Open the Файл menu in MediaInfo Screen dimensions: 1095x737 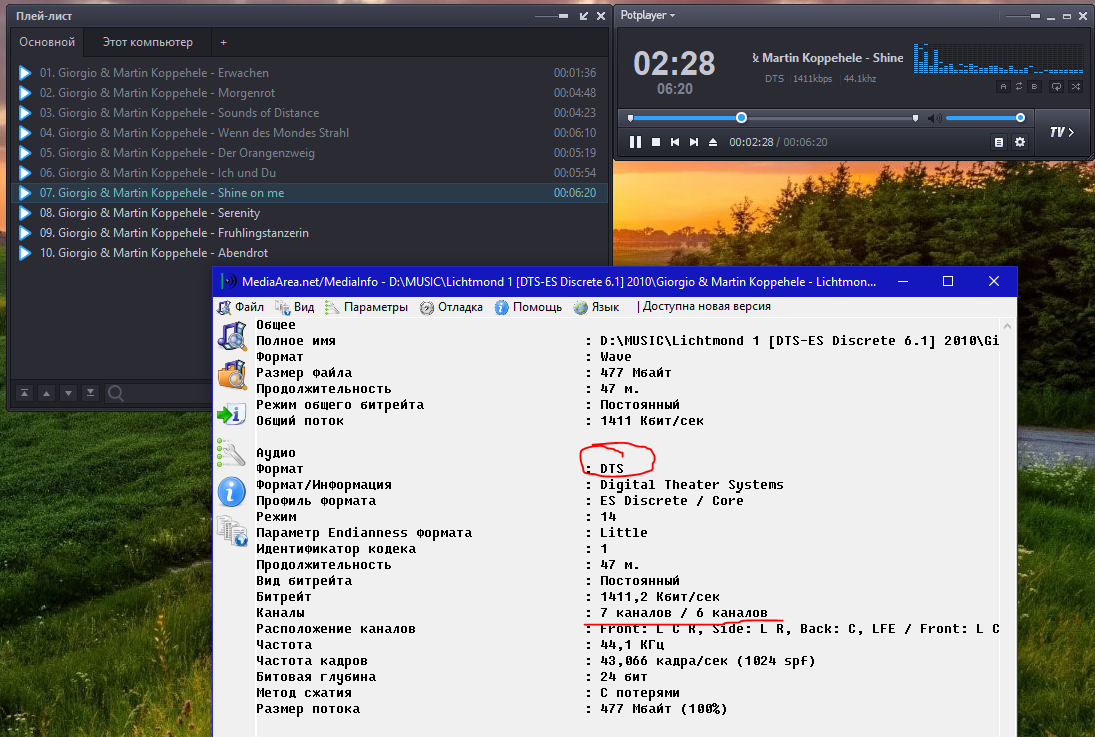pos(241,307)
